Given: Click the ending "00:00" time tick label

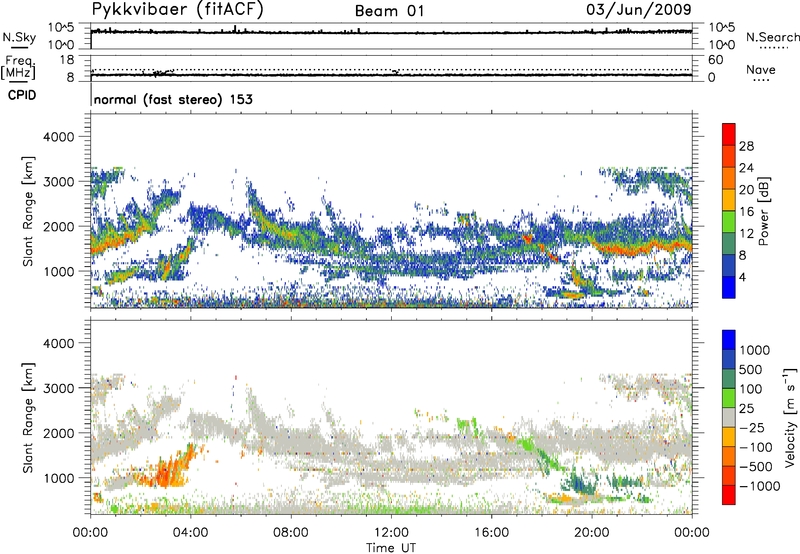Looking at the screenshot, I should coord(692,533).
